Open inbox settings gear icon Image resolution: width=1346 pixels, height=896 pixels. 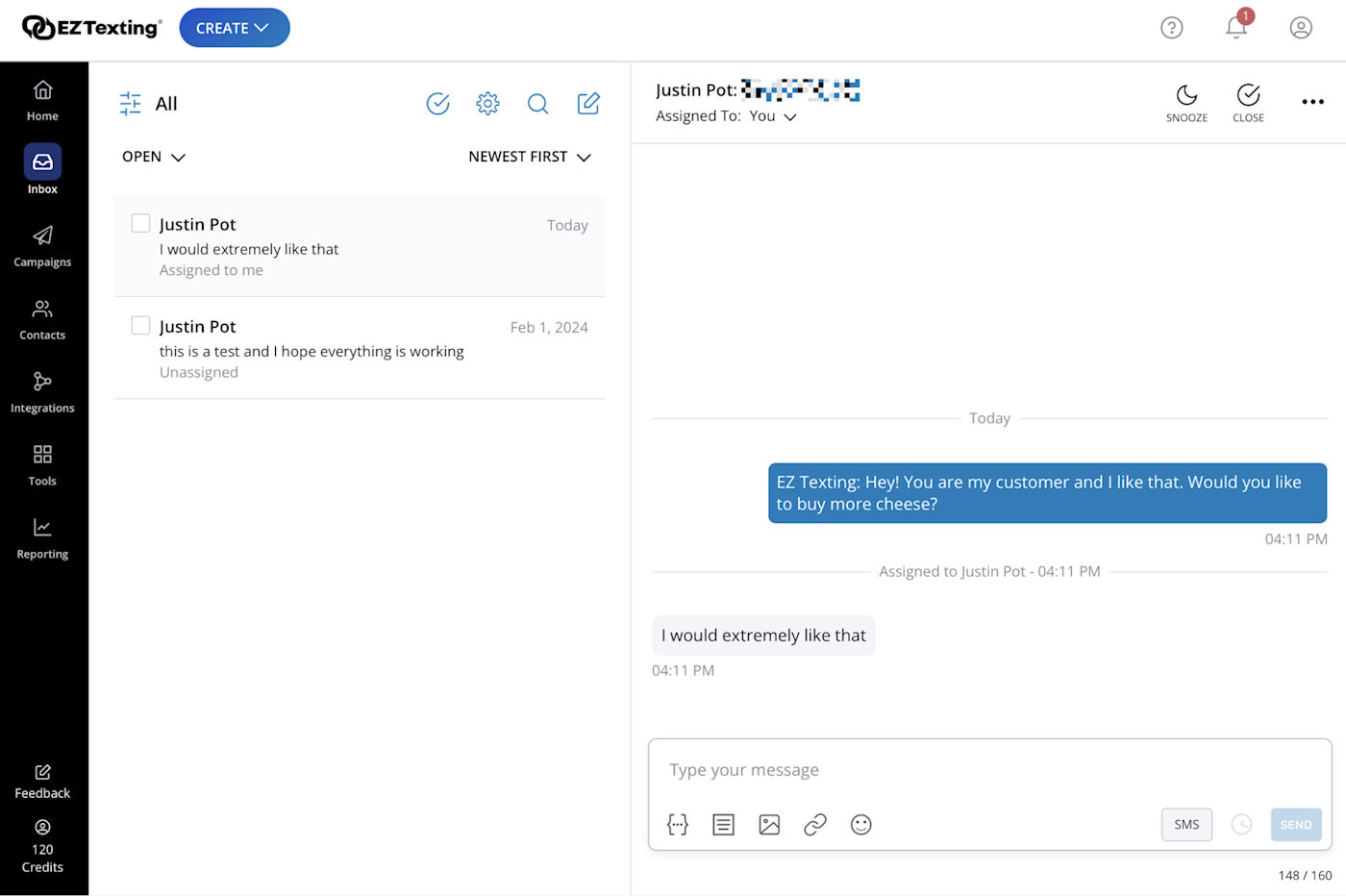pyautogui.click(x=487, y=103)
